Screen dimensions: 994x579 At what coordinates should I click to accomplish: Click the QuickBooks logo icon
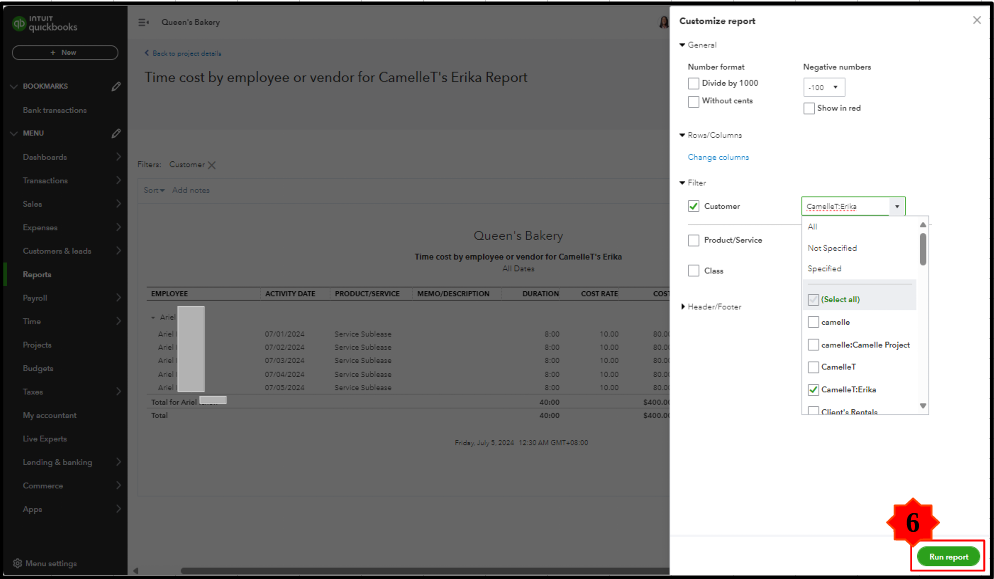point(18,23)
